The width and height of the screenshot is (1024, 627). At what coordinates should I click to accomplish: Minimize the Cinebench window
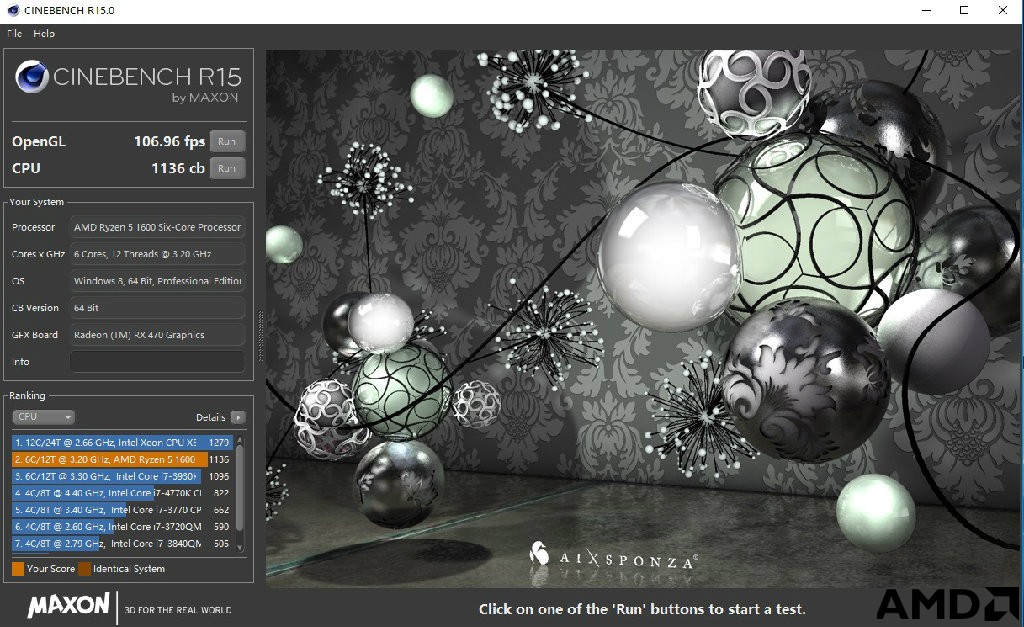click(x=926, y=10)
